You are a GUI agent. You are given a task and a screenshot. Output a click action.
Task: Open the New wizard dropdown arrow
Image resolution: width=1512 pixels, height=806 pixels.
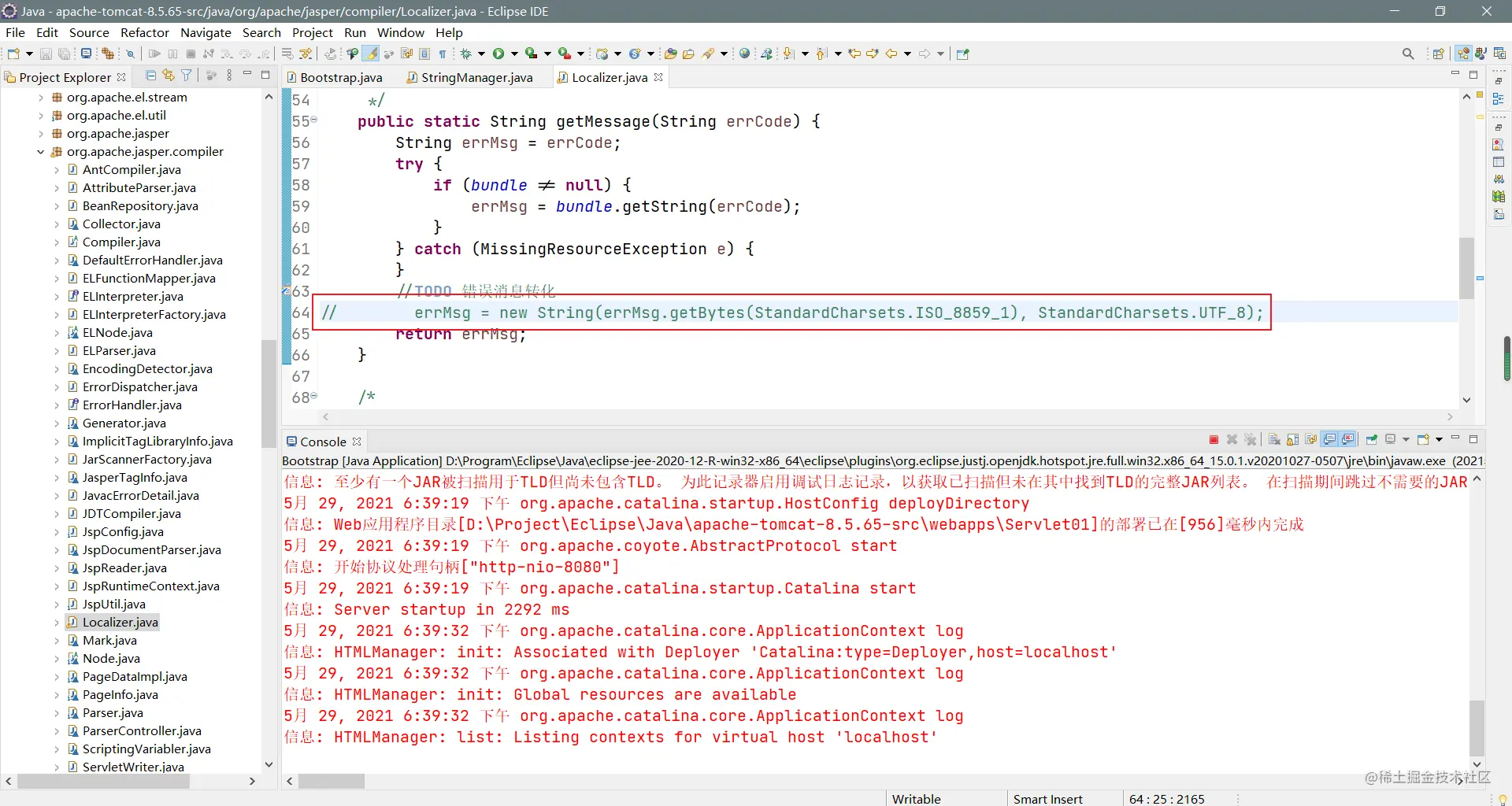(29, 54)
